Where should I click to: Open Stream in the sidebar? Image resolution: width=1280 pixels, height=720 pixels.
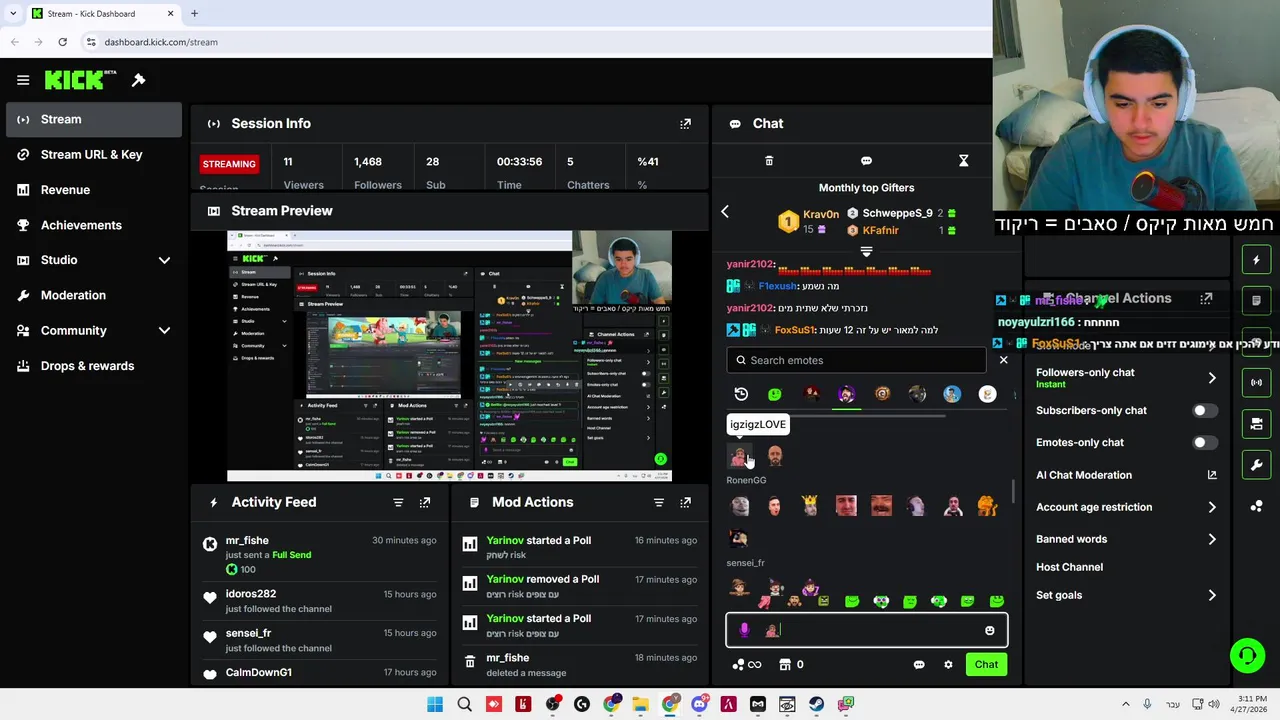(x=95, y=119)
